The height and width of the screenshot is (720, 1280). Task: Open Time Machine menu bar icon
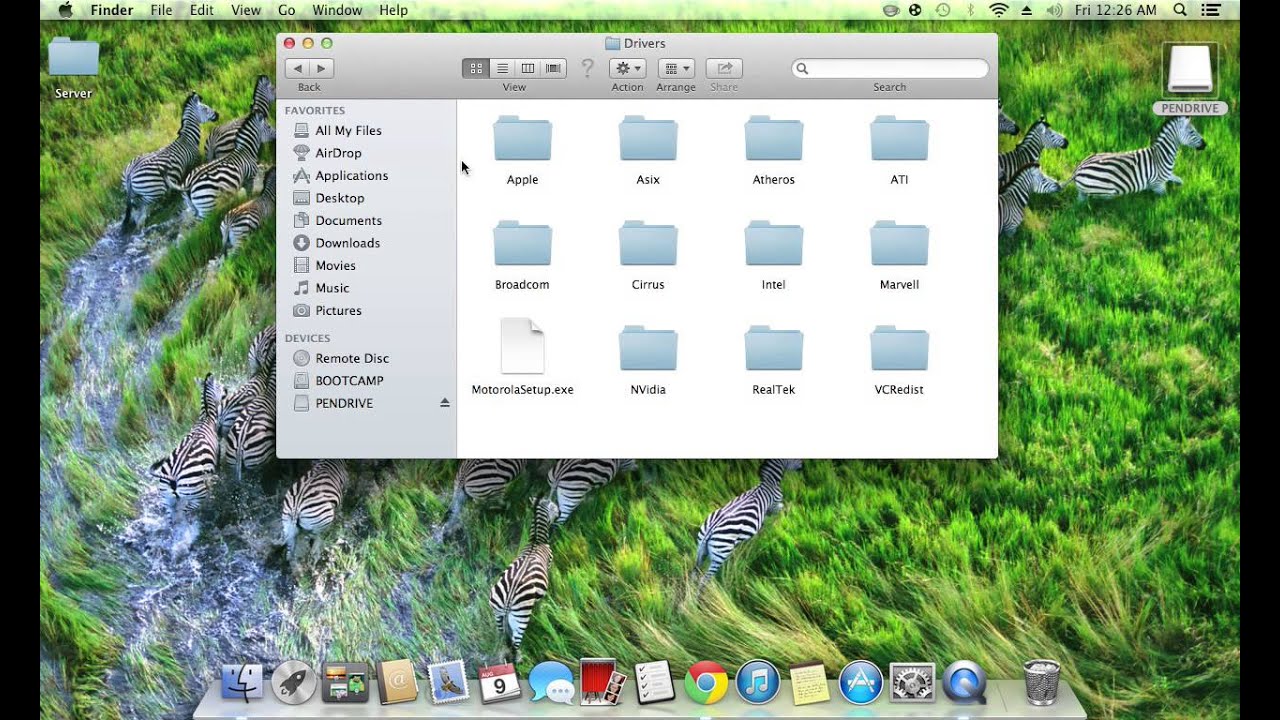click(x=942, y=10)
